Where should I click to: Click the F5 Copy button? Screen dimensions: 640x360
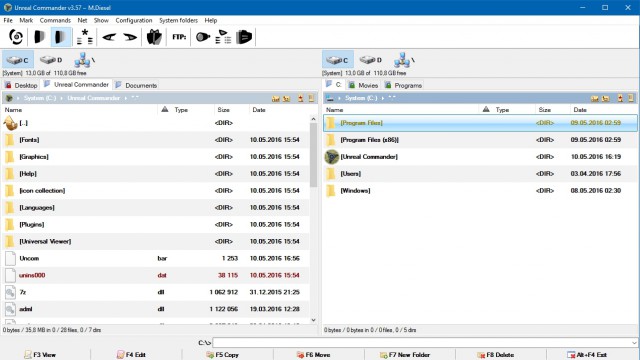pyautogui.click(x=222, y=355)
